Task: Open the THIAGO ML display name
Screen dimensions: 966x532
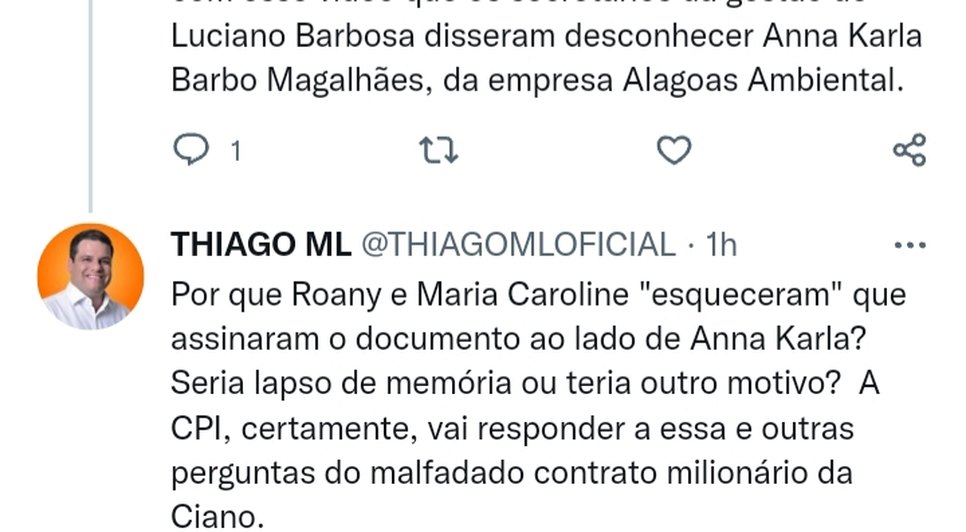Action: (x=261, y=244)
